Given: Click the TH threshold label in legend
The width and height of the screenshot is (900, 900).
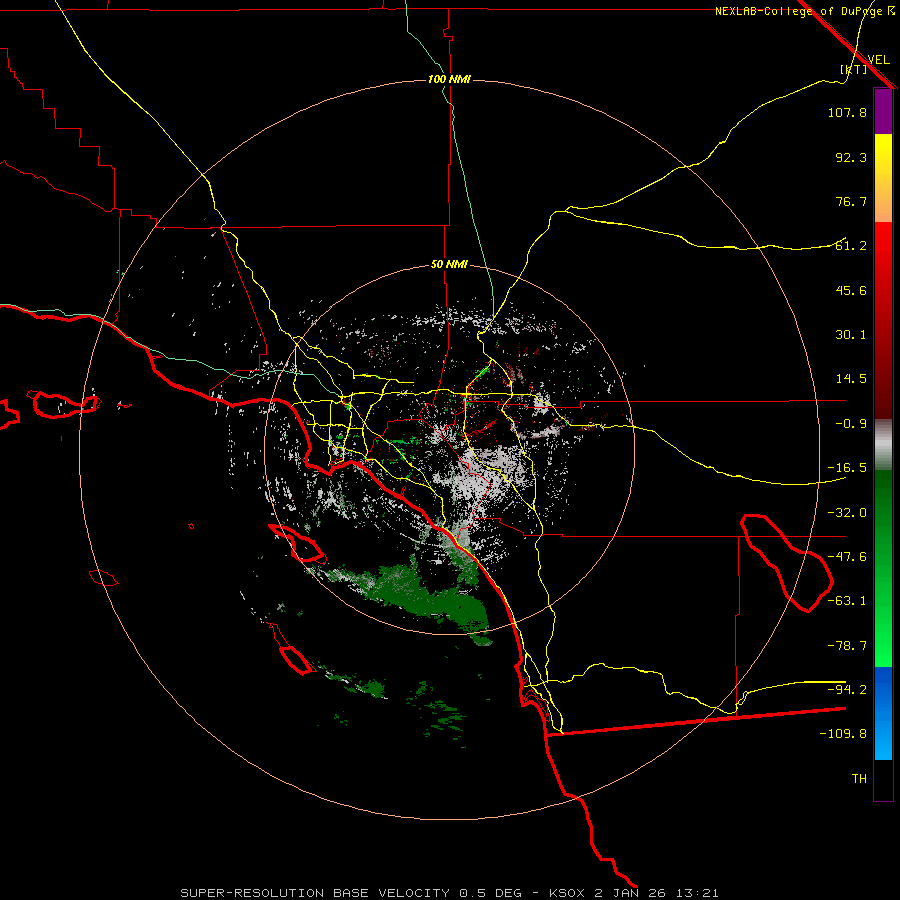Looking at the screenshot, I should tap(859, 778).
